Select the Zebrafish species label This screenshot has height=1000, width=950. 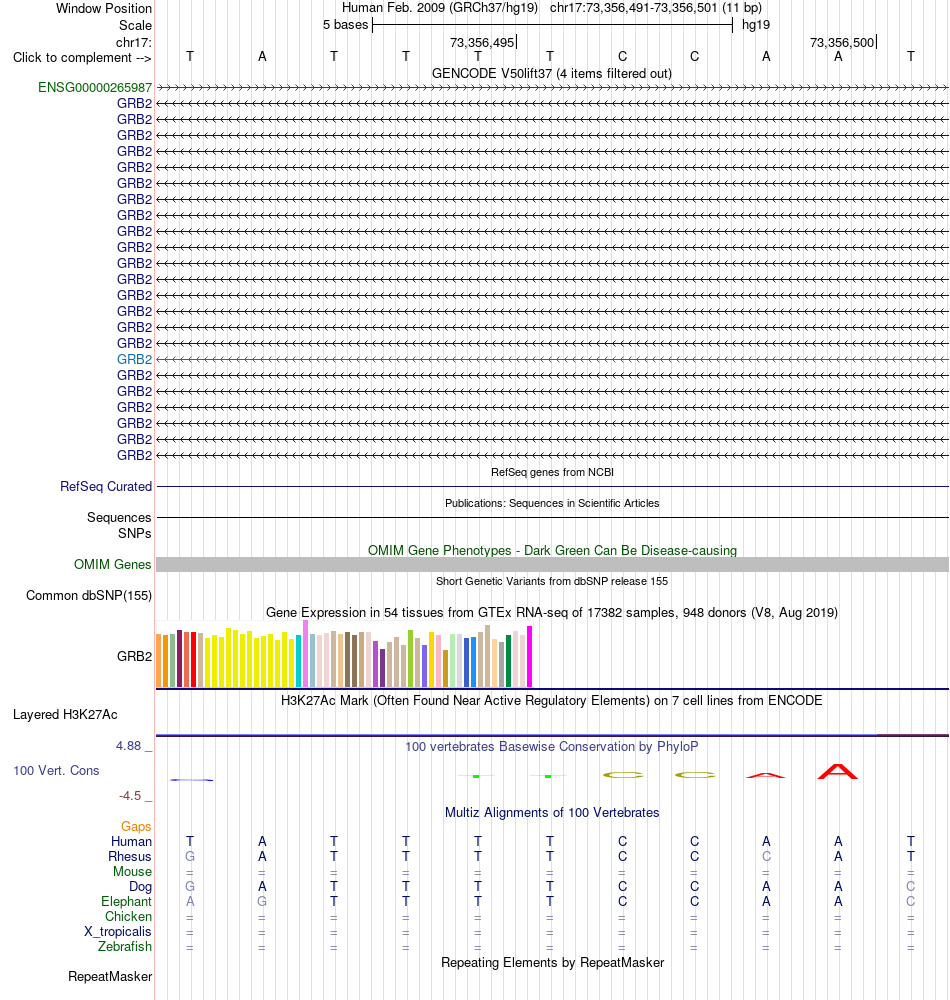[125, 946]
